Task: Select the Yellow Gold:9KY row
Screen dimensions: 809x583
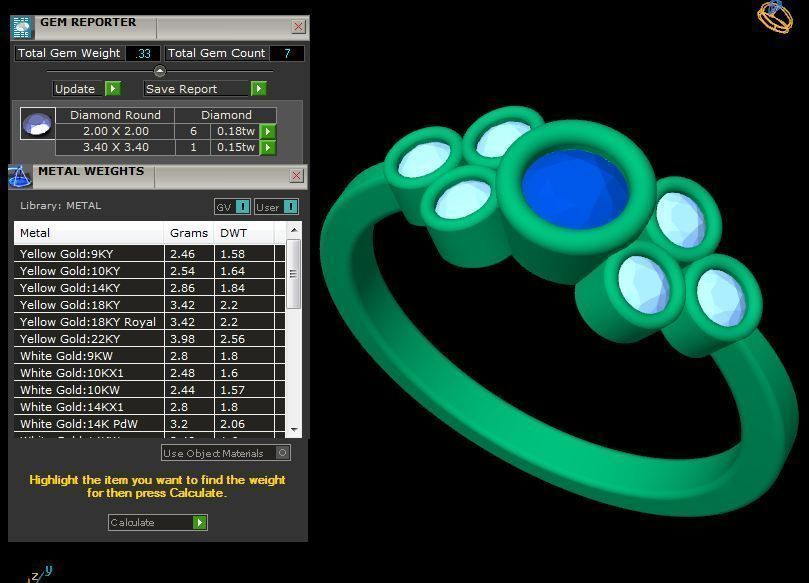Action: 150,254
